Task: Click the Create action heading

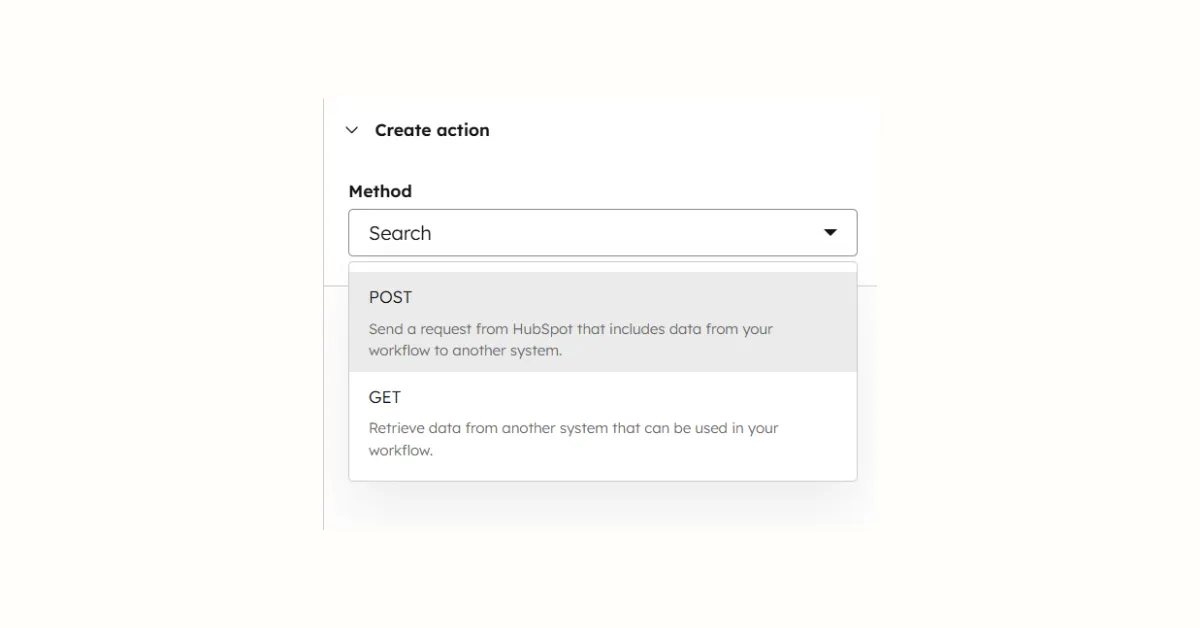Action: [432, 129]
